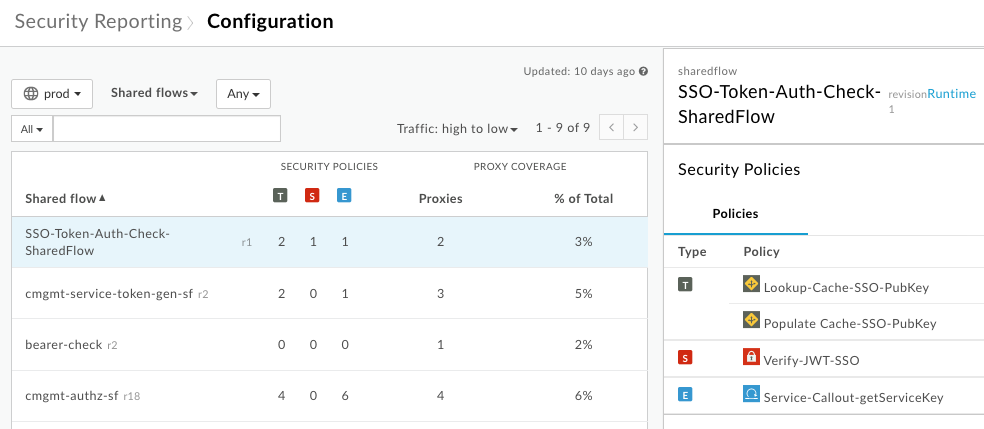The image size is (984, 429).
Task: Click the dark T traffic column icon
Action: 280,195
